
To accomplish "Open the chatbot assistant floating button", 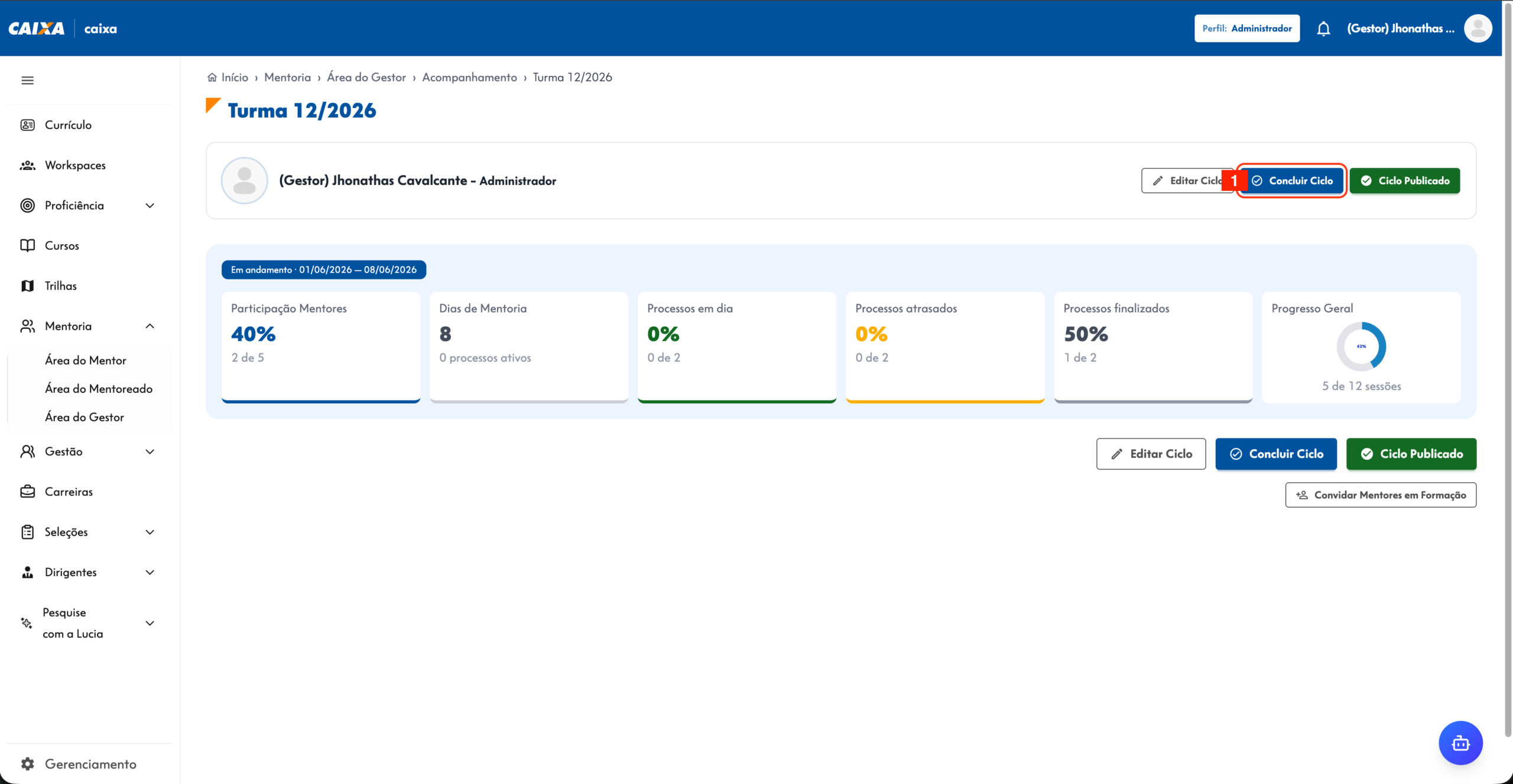I will (1460, 743).
